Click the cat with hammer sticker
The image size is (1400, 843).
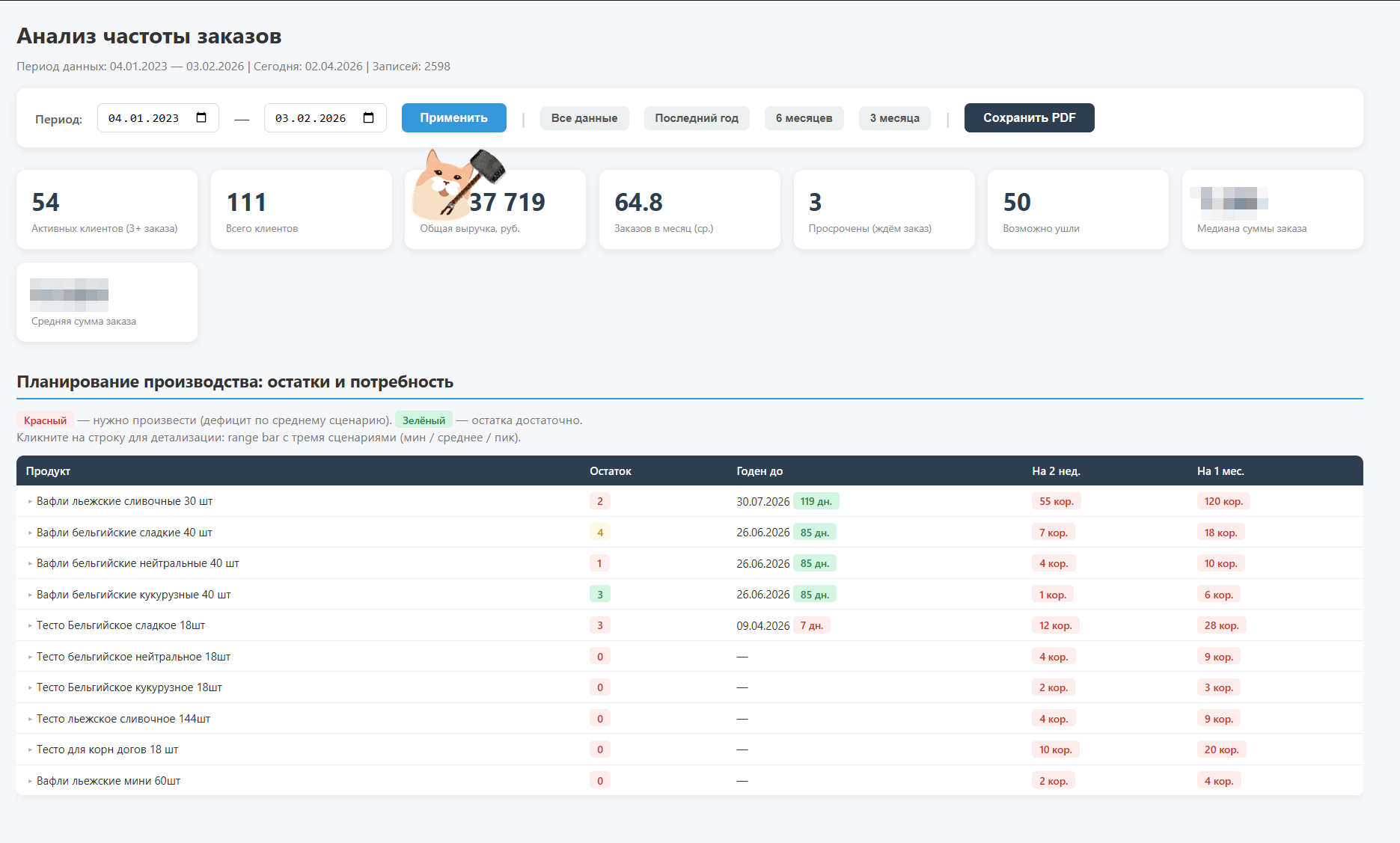pyautogui.click(x=458, y=183)
